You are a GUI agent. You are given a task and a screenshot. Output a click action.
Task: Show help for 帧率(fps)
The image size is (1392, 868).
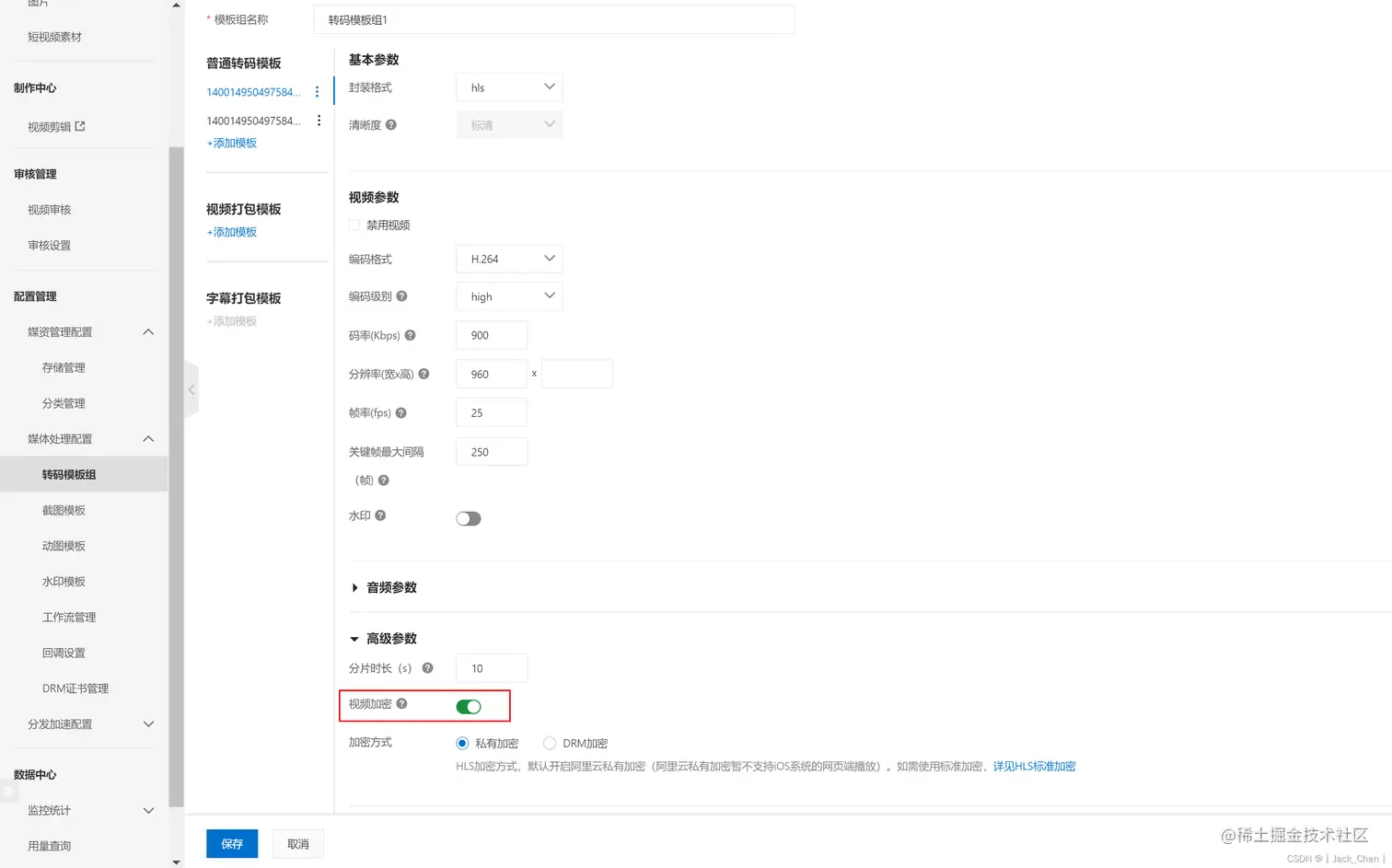(400, 413)
